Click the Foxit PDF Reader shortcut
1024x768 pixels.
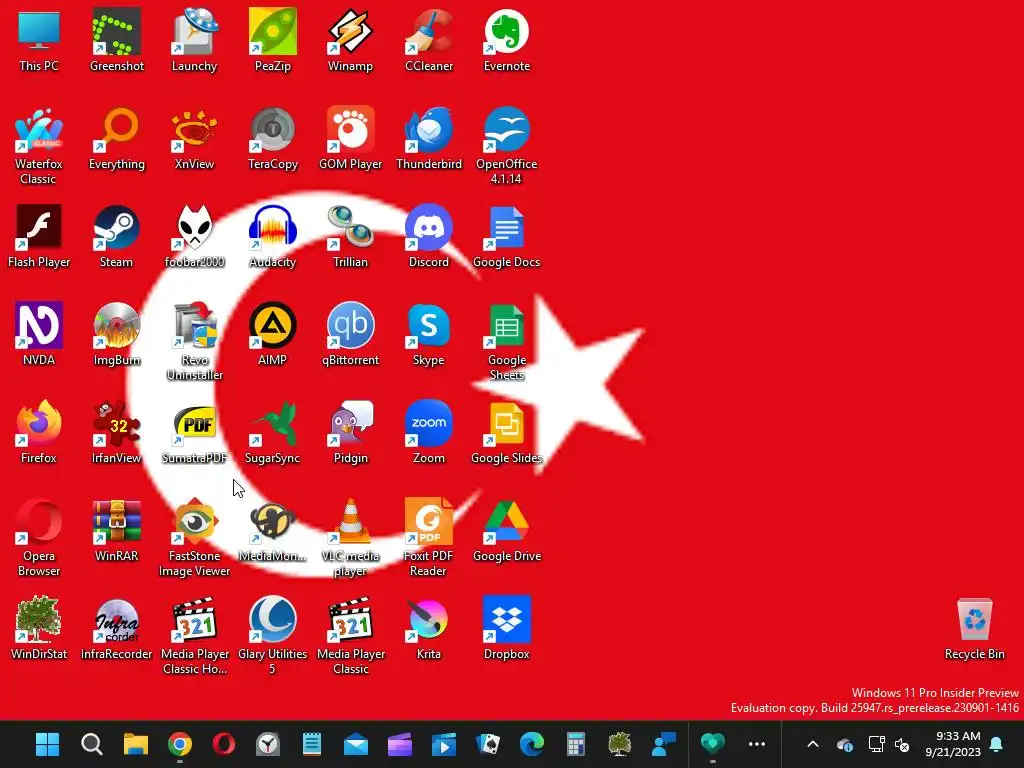[x=429, y=538]
